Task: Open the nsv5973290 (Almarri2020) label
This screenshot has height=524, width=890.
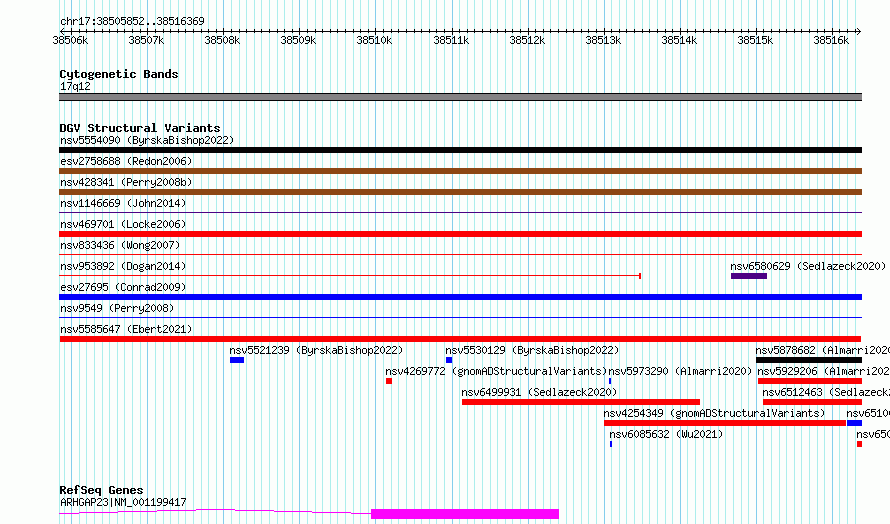Action: [680, 371]
